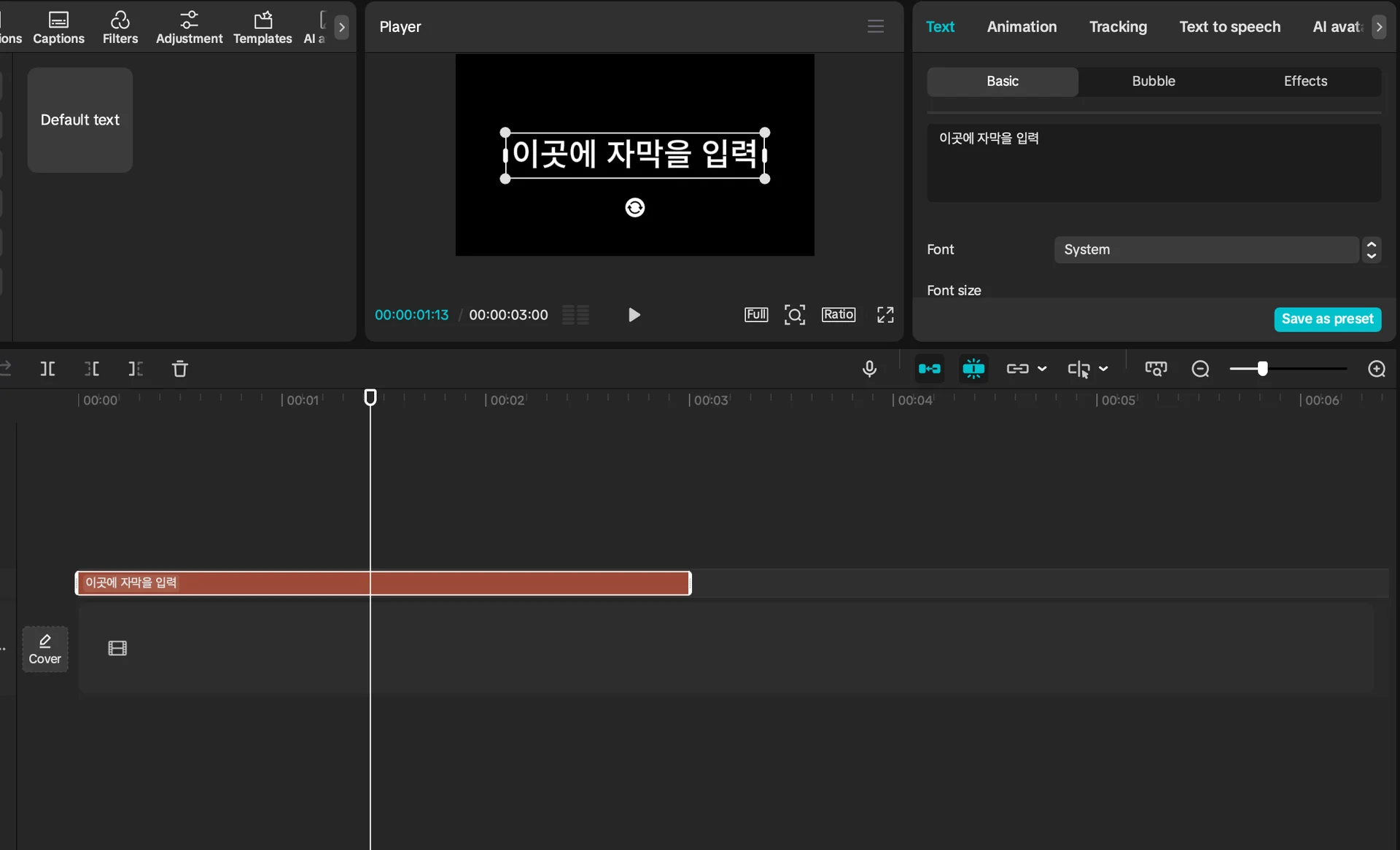The image size is (1400, 850).
Task: Click the fullscreen player icon
Action: pos(885,315)
